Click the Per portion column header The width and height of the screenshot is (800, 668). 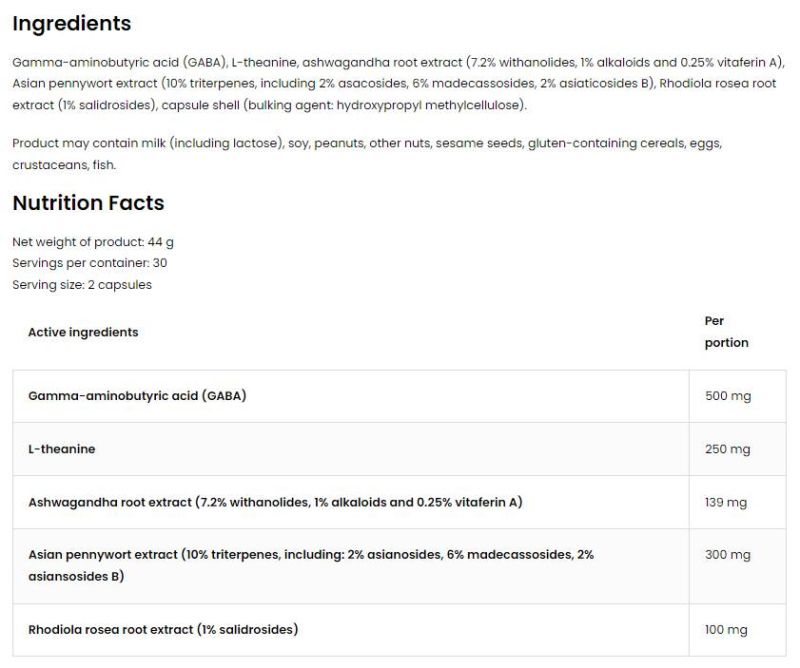click(x=726, y=332)
